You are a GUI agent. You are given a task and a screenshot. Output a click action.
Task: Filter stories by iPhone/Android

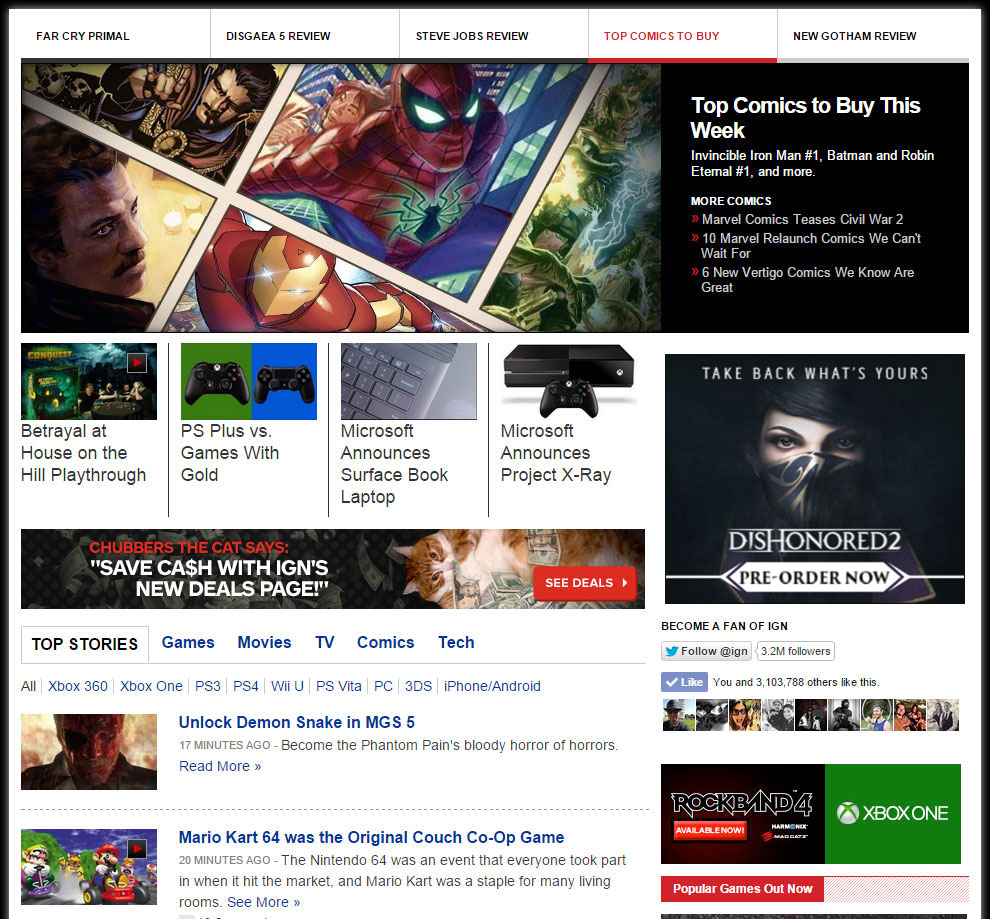492,686
